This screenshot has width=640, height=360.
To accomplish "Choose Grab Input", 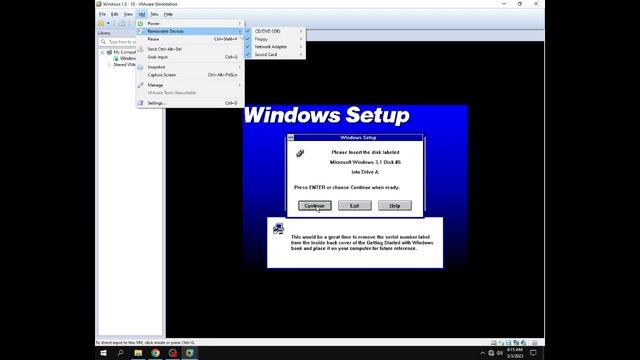I will tap(190, 57).
